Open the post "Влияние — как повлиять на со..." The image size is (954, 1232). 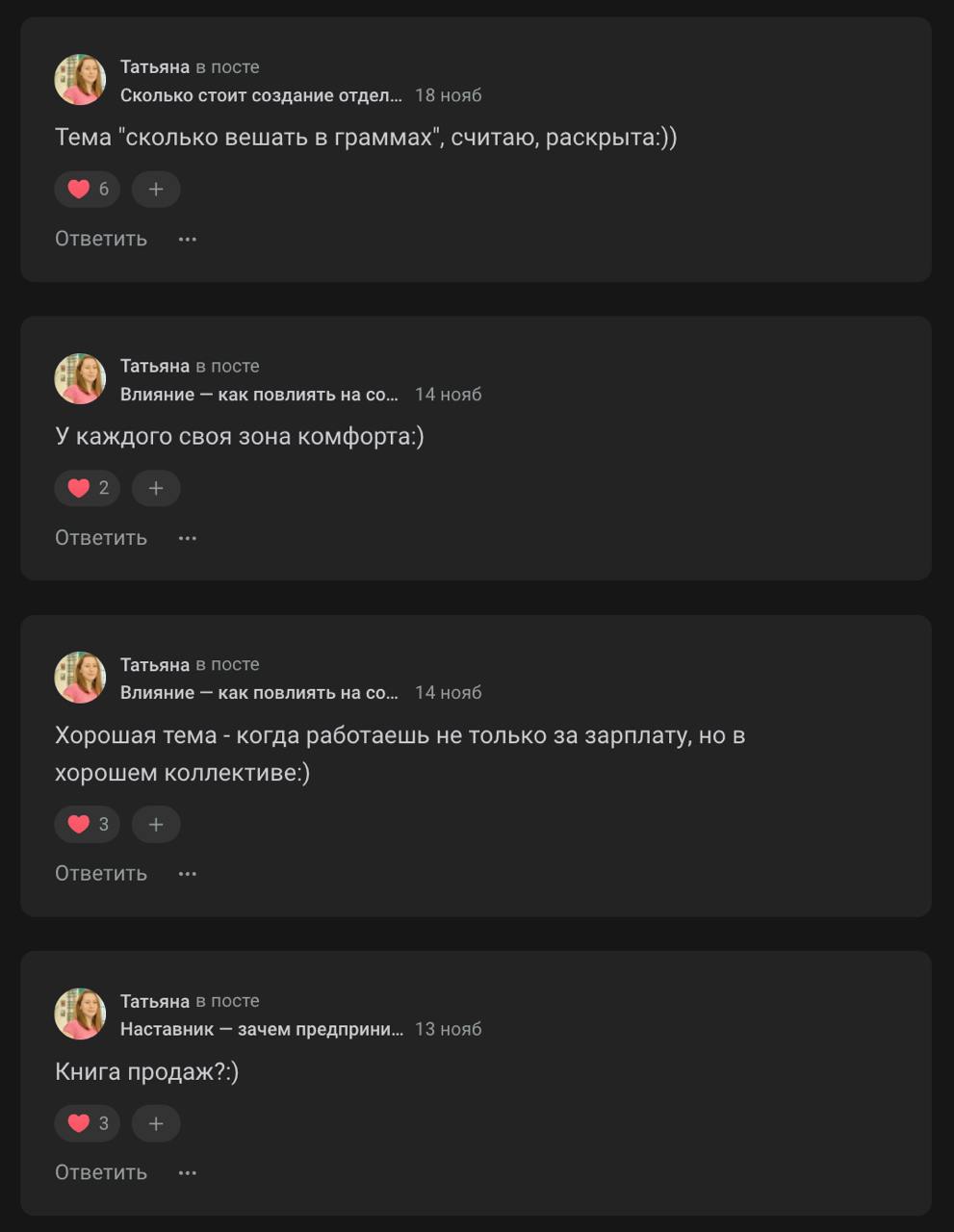(260, 394)
